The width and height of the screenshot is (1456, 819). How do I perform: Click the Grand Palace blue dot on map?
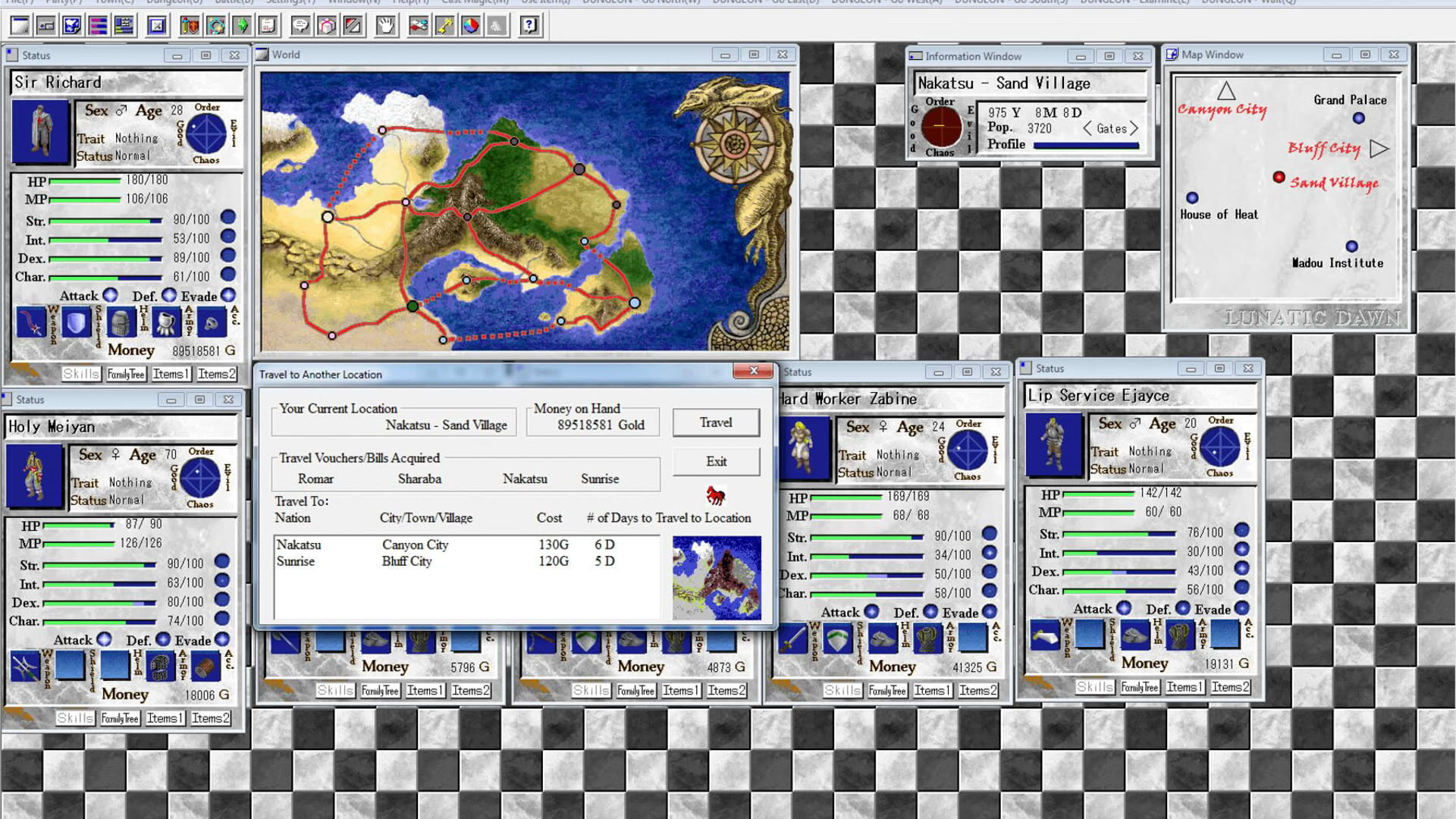[x=1358, y=118]
